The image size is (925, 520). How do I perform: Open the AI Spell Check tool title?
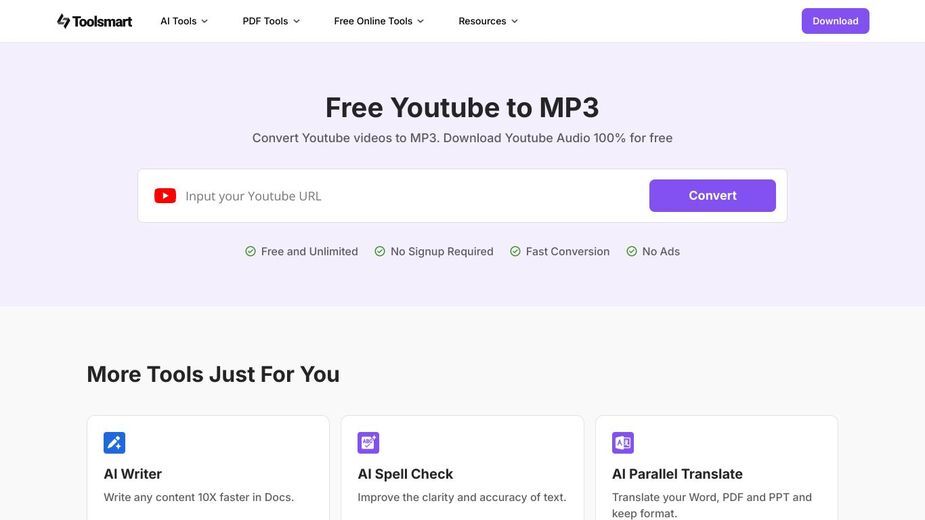pyautogui.click(x=405, y=474)
